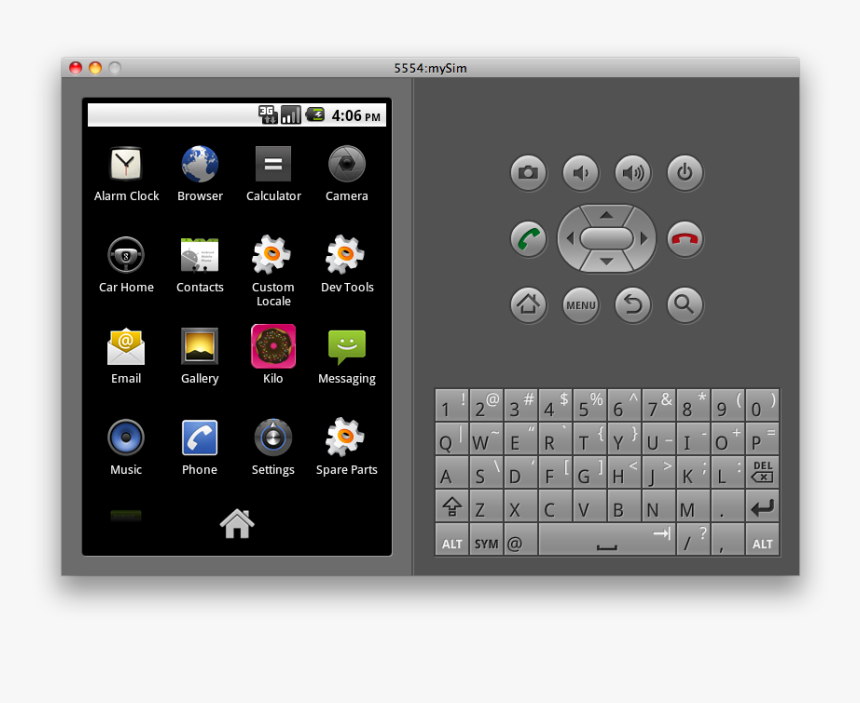860x703 pixels.
Task: Click the Q key
Action: click(x=452, y=438)
